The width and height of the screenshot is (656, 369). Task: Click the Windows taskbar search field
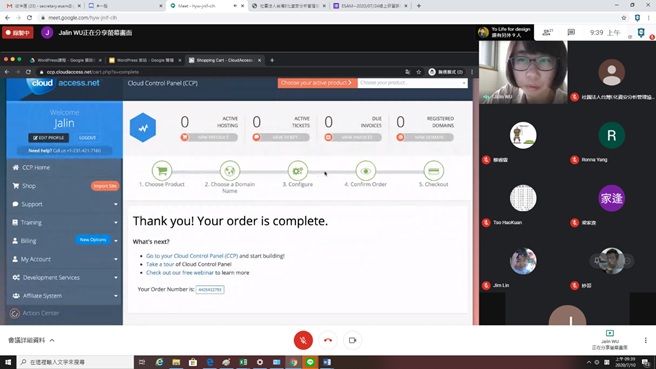(75, 362)
